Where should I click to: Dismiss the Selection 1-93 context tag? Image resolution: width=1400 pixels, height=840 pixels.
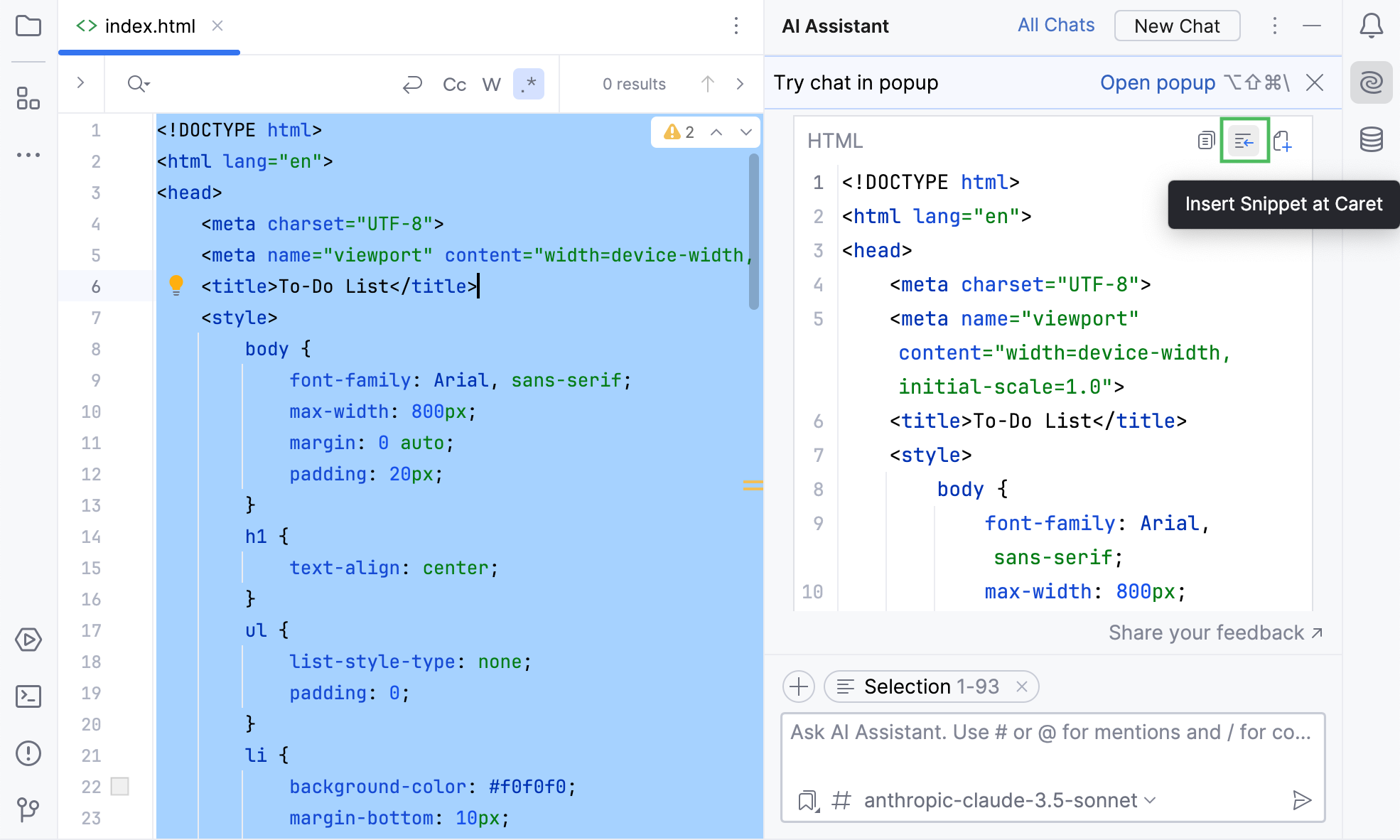1023,686
